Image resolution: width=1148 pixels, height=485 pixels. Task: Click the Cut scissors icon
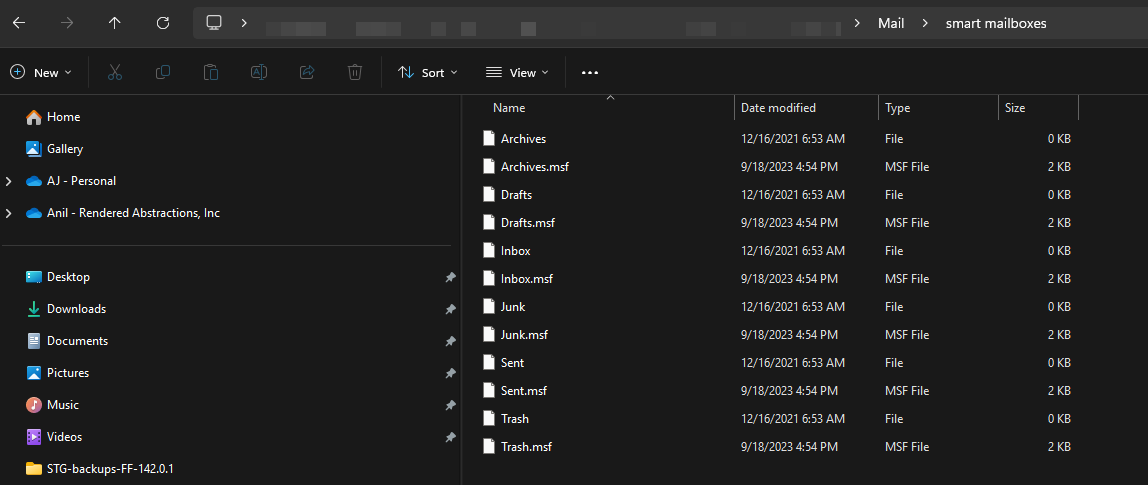[114, 72]
